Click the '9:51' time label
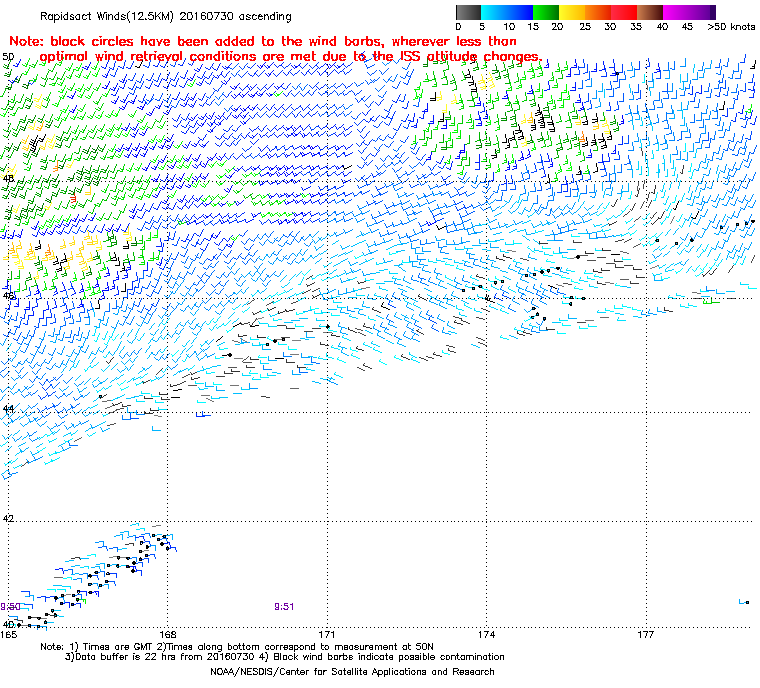This screenshot has height=688, width=760. point(284,607)
